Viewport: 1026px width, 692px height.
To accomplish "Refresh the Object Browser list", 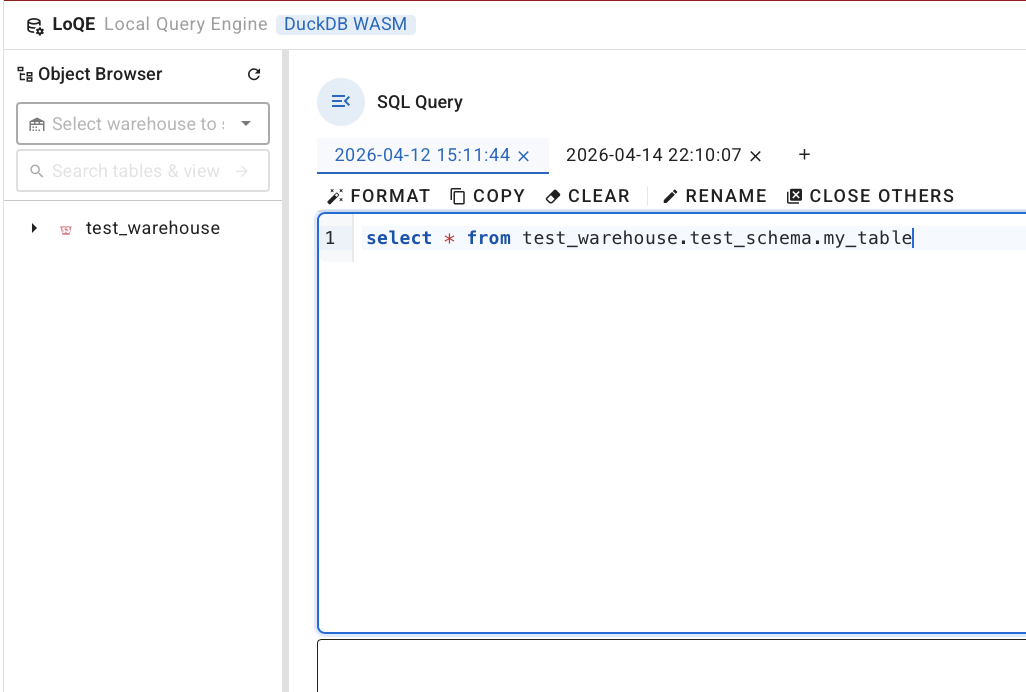I will coord(254,74).
